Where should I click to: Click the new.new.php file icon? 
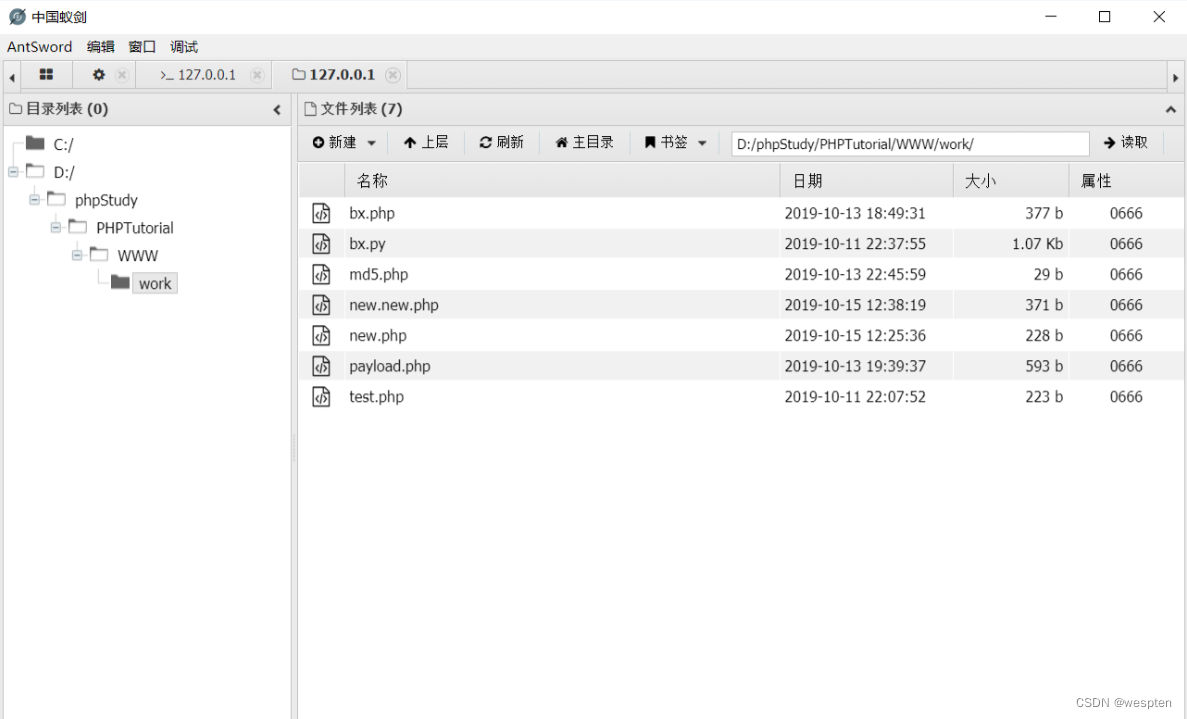point(321,305)
